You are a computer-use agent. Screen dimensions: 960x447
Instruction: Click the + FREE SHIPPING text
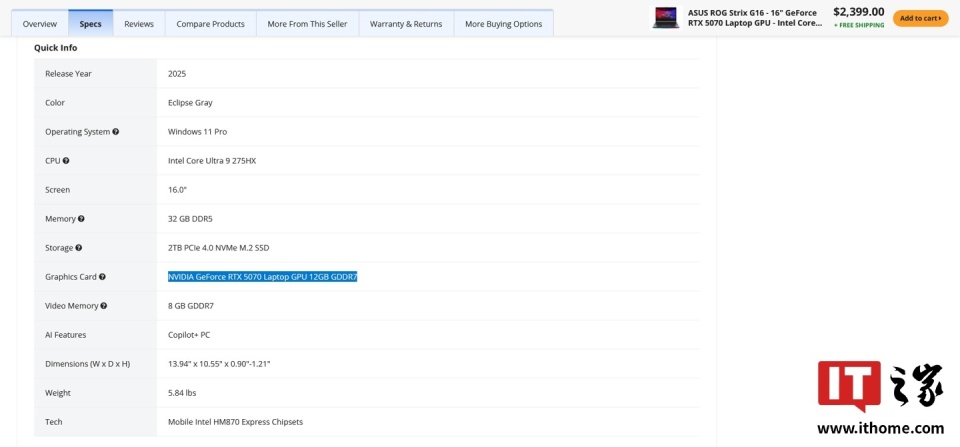coord(859,25)
